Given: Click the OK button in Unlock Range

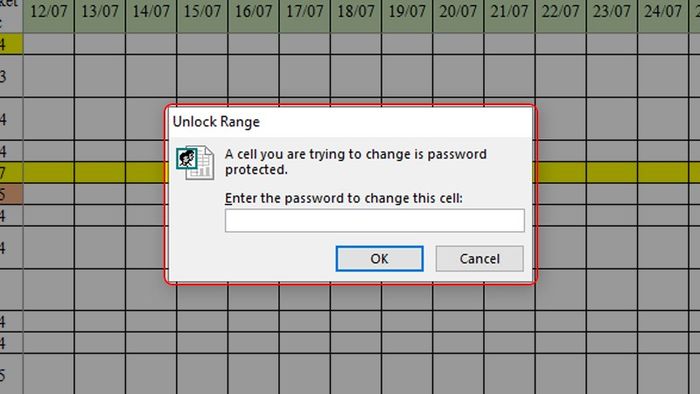Looking at the screenshot, I should tap(379, 258).
